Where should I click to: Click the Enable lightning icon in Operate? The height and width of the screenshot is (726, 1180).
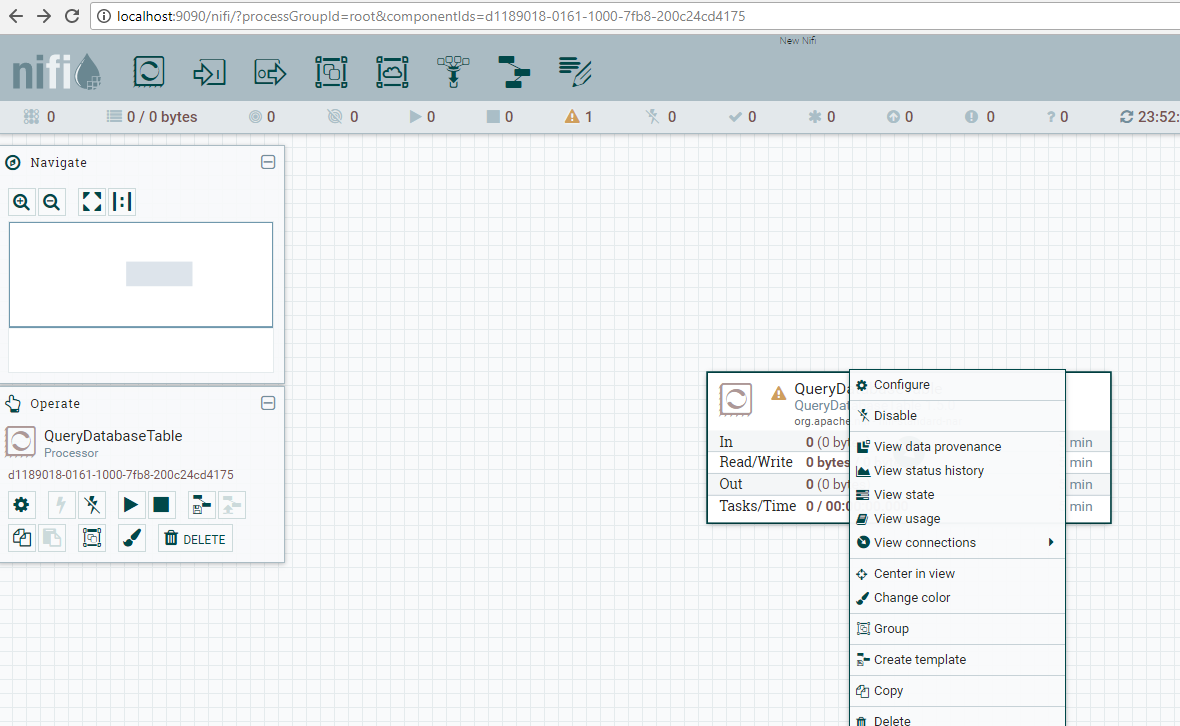pyautogui.click(x=61, y=505)
